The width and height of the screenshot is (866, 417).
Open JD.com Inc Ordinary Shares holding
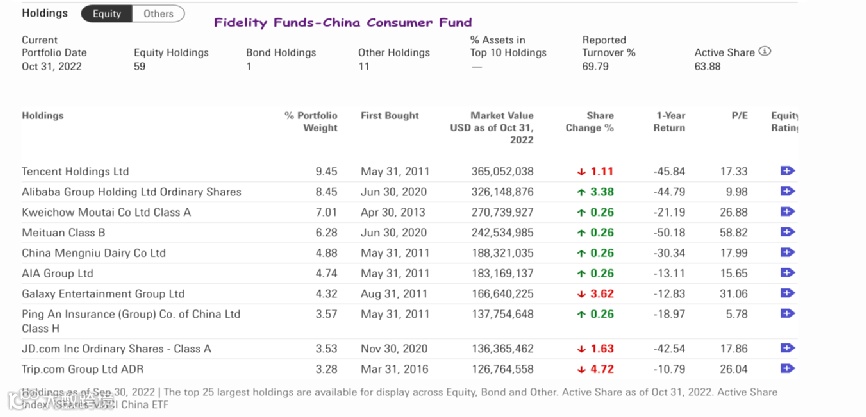pos(116,348)
